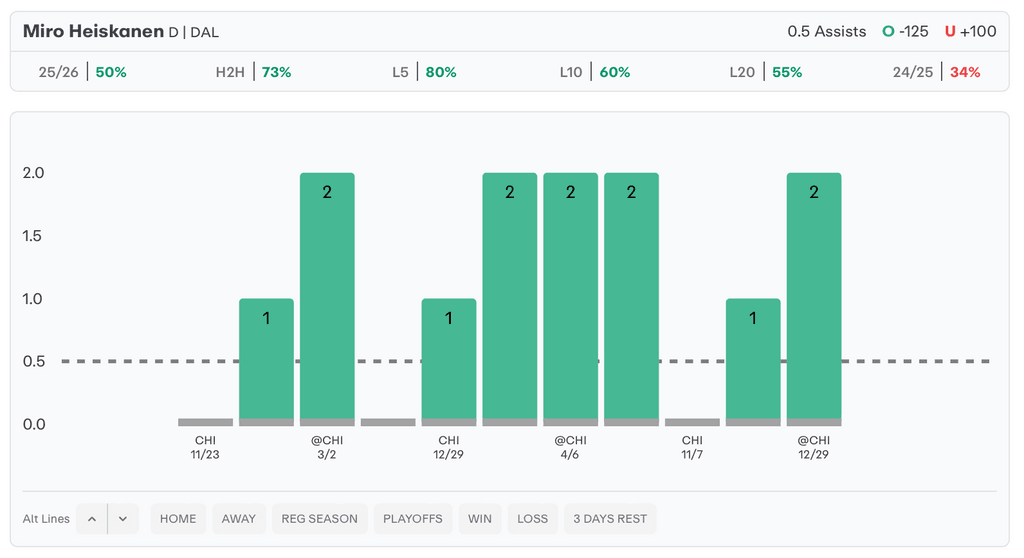Image resolution: width=1024 pixels, height=558 pixels.
Task: Filter by WIN games
Action: 480,519
